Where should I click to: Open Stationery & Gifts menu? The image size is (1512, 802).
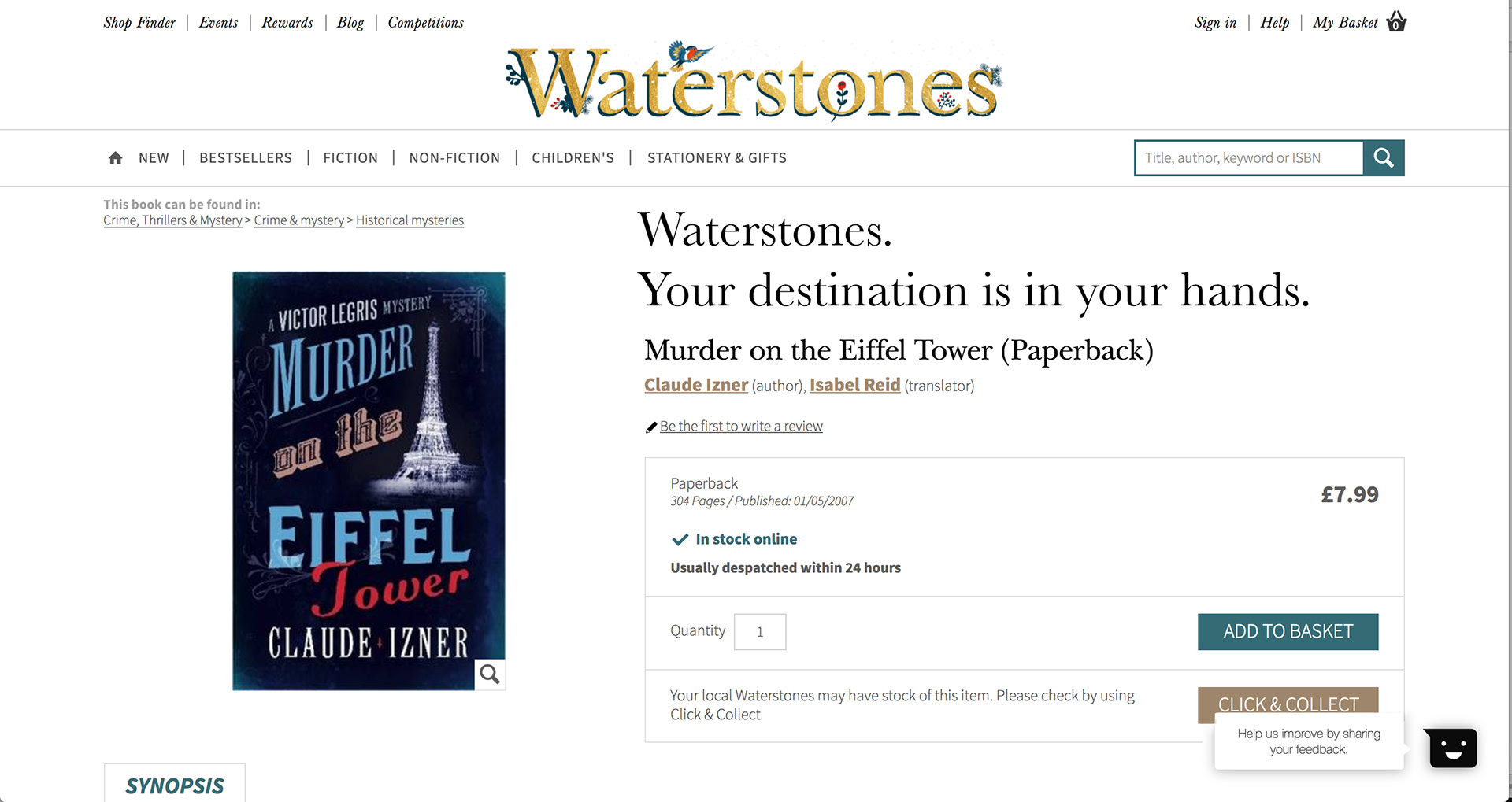click(x=717, y=158)
